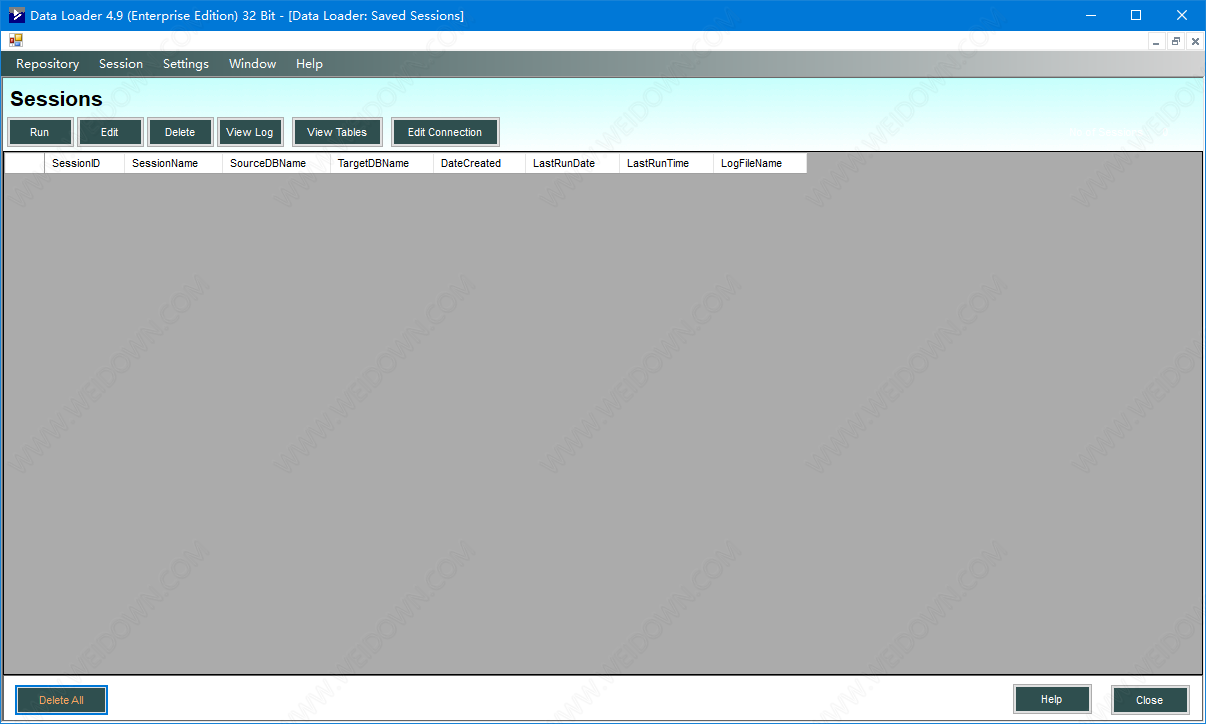Click the Delete button in the toolbar
Screen dimensions: 1206x724
tap(180, 132)
